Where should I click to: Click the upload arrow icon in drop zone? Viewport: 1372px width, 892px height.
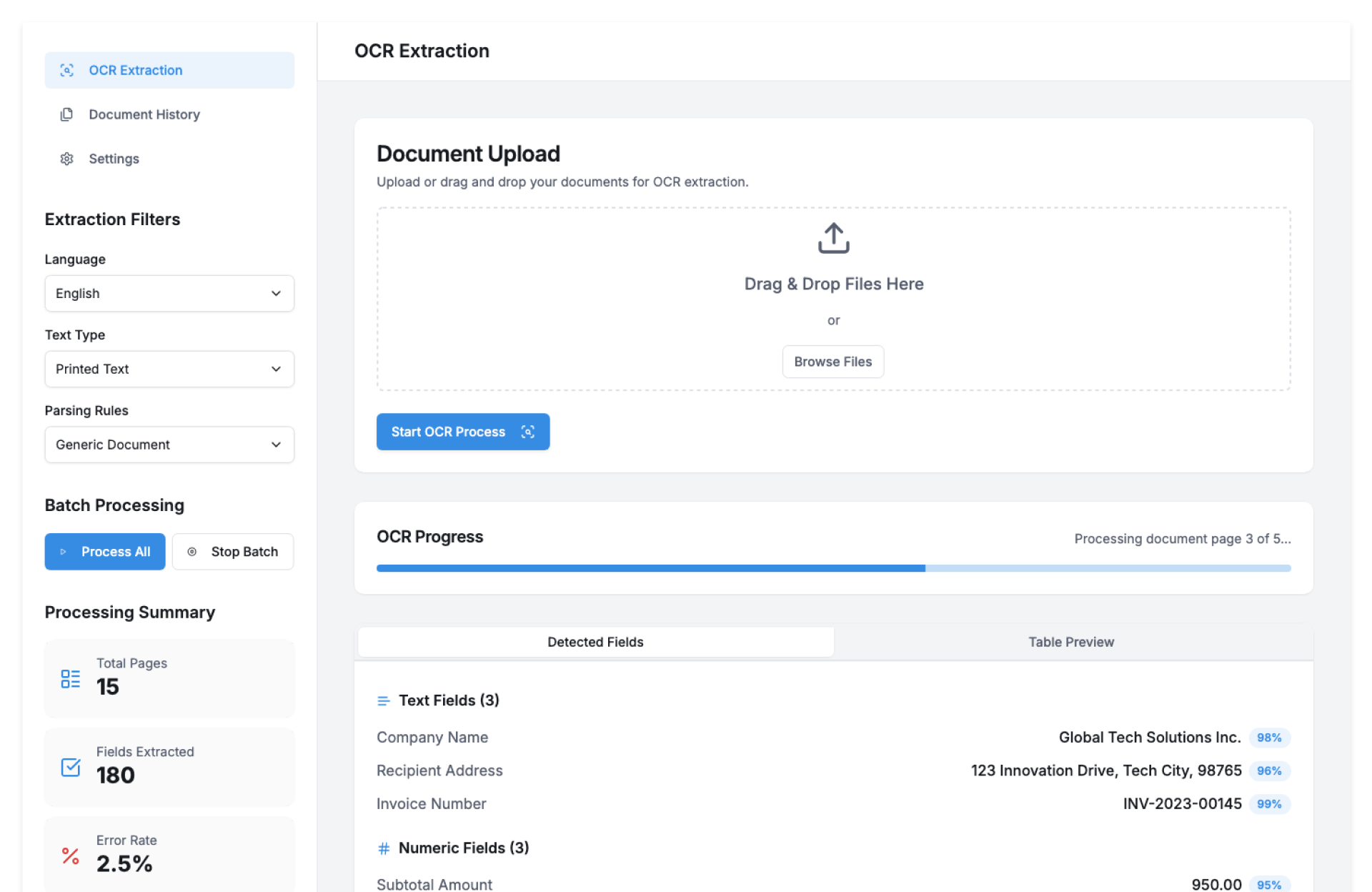833,238
